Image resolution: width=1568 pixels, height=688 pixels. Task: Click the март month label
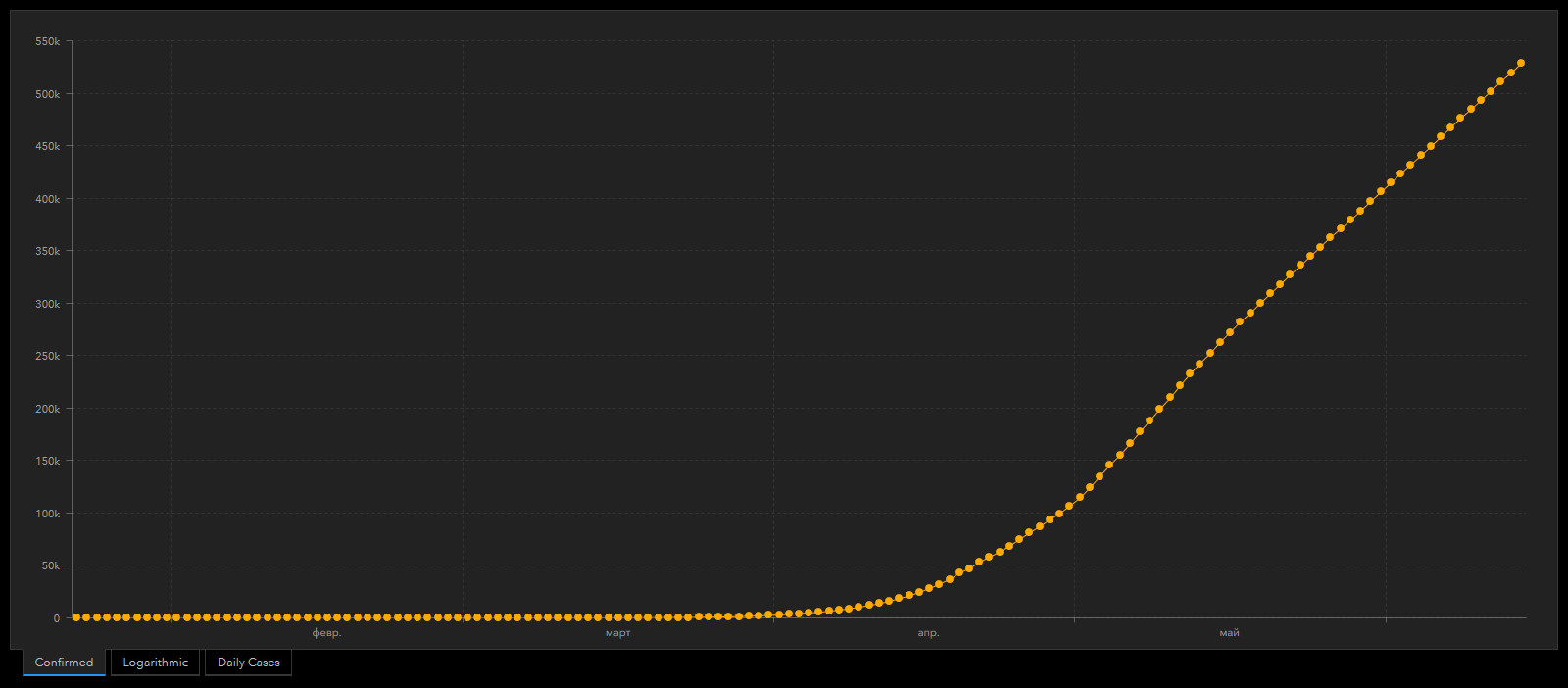(x=617, y=633)
